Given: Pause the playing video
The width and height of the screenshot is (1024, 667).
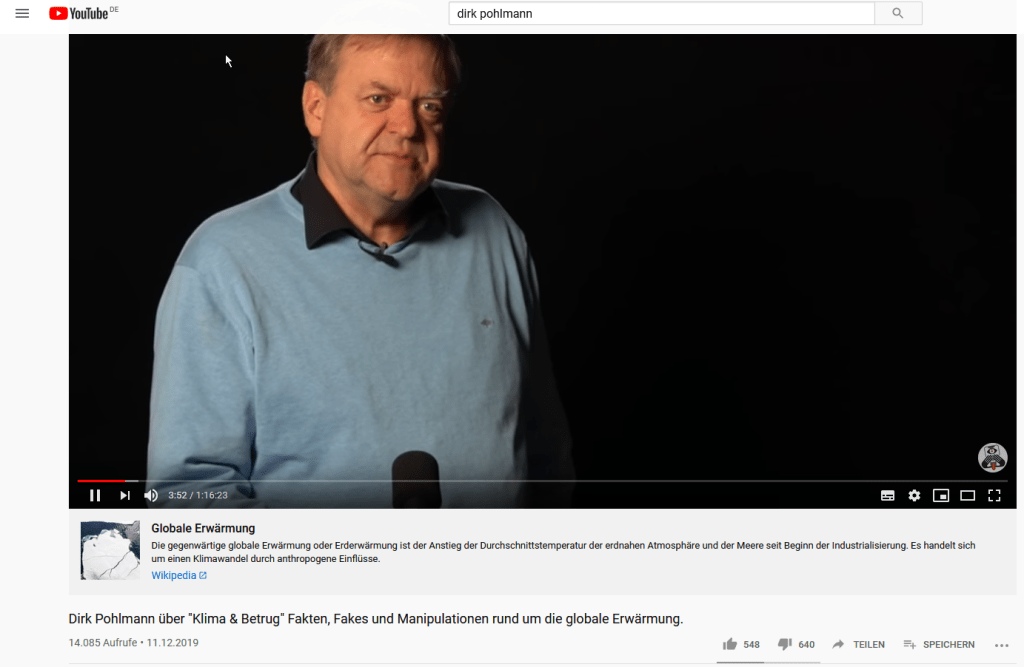Looking at the screenshot, I should pyautogui.click(x=95, y=495).
